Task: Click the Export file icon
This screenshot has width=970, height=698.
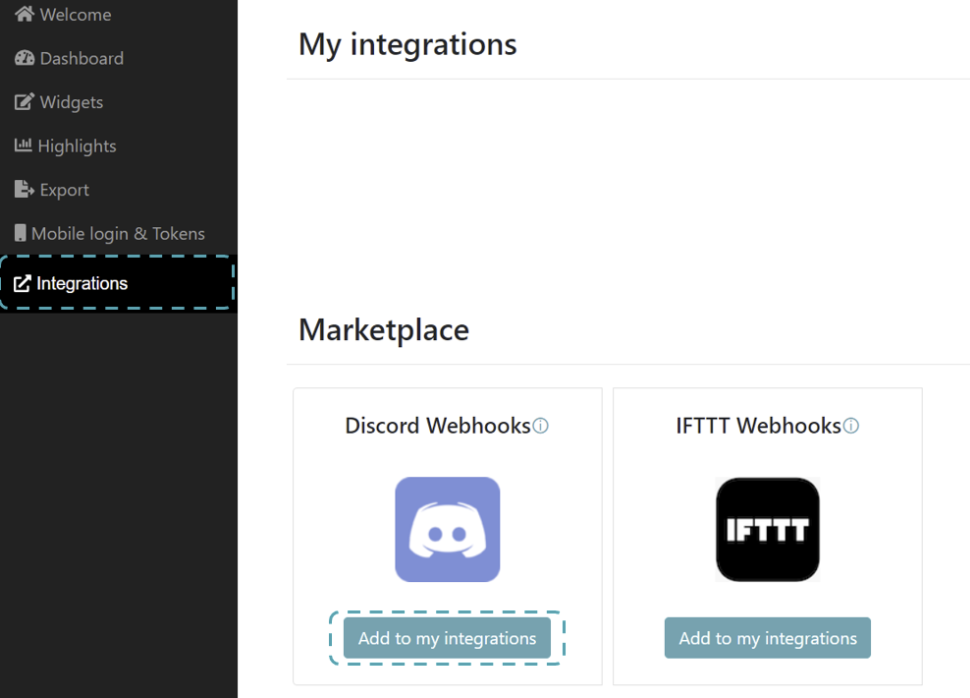Action: [x=24, y=189]
